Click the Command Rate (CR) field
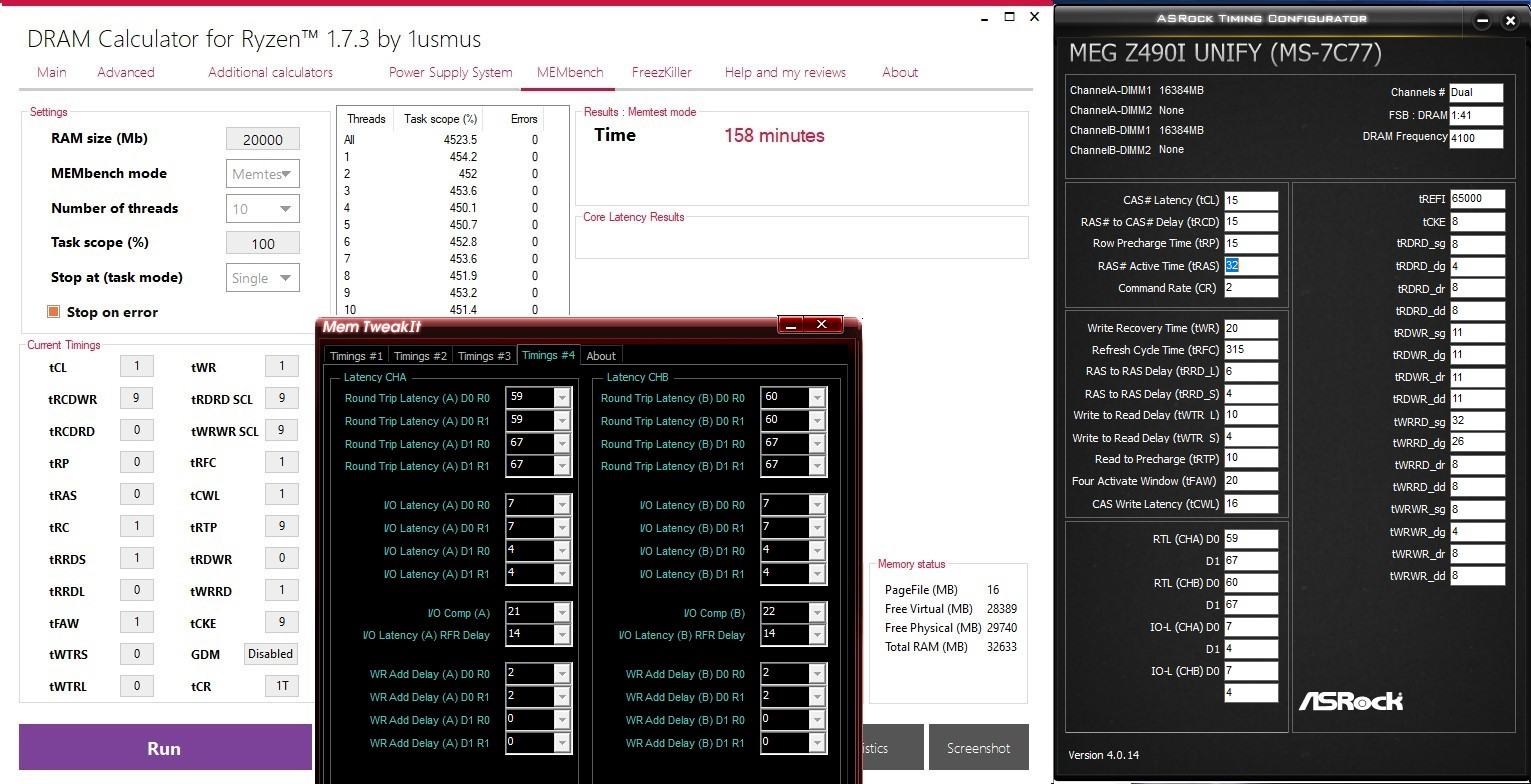This screenshot has height=784, width=1531. (x=1251, y=288)
